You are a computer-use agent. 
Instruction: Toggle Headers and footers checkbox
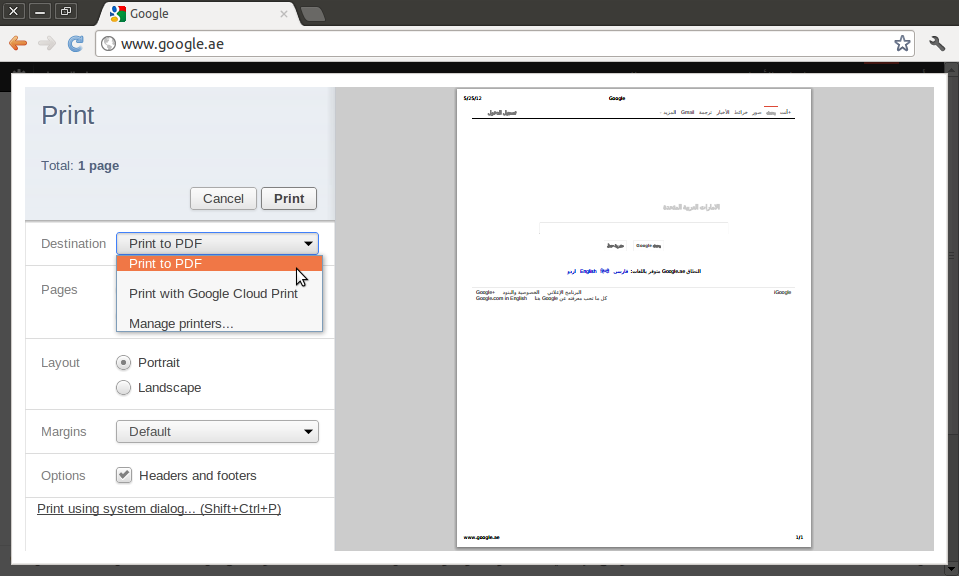click(x=124, y=475)
